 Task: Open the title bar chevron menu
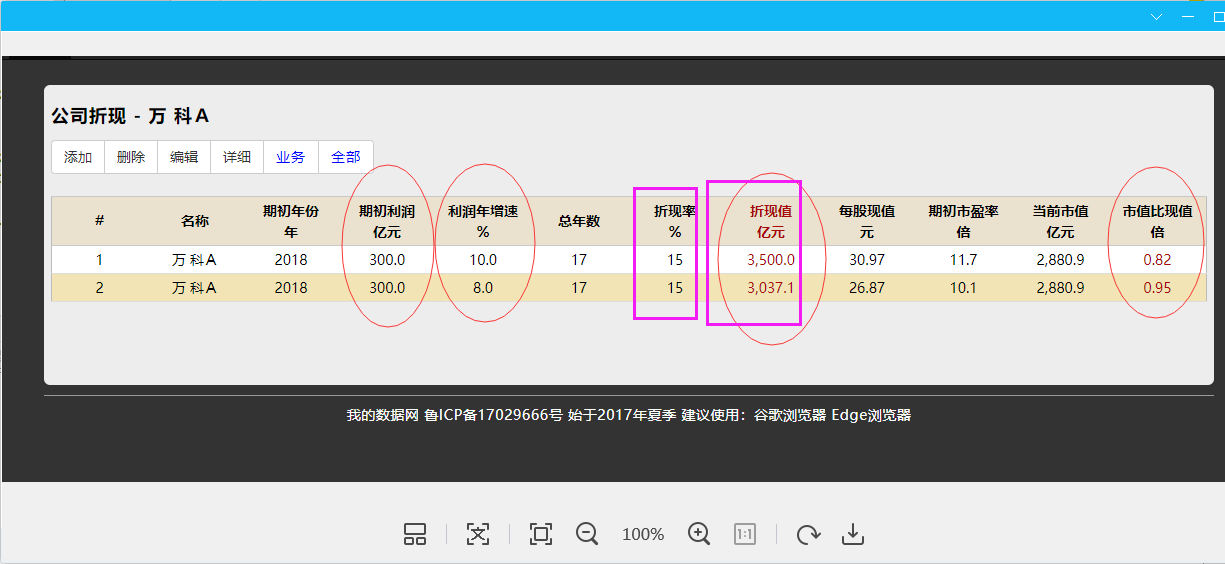1157,17
